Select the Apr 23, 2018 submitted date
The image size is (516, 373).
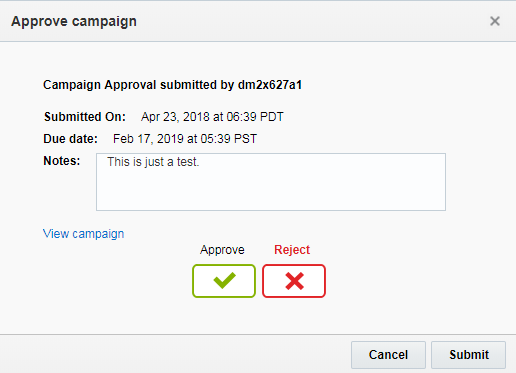click(x=175, y=117)
